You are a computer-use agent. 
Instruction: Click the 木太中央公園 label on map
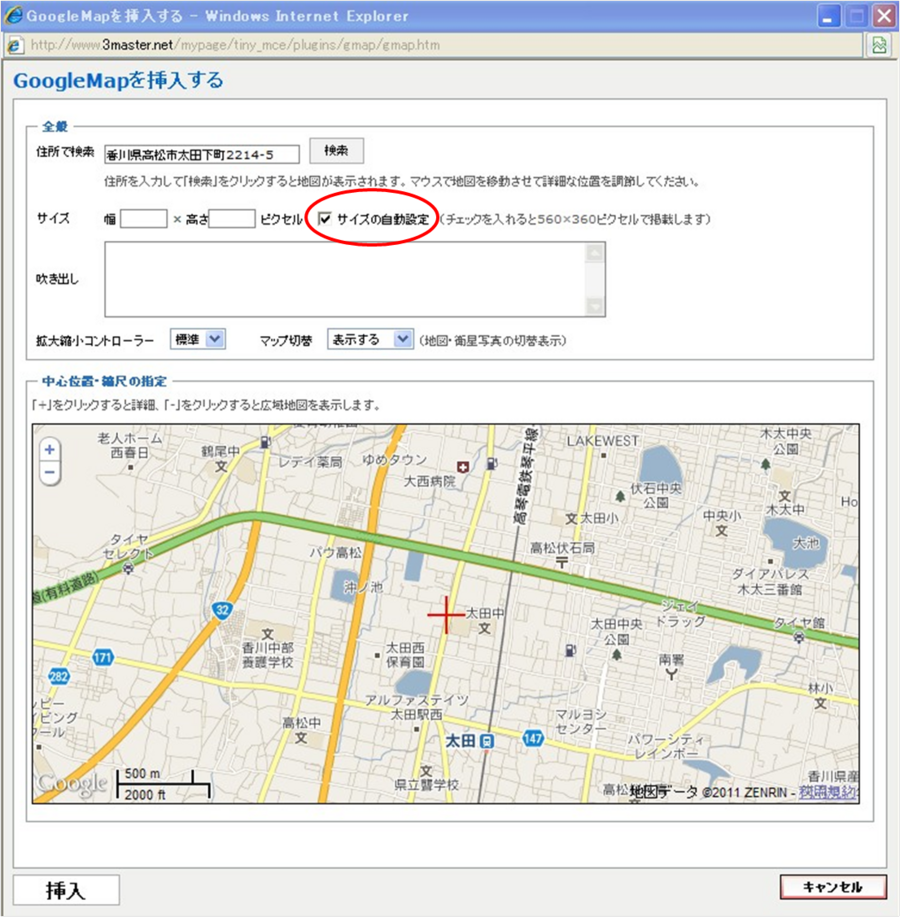pyautogui.click(x=785, y=441)
